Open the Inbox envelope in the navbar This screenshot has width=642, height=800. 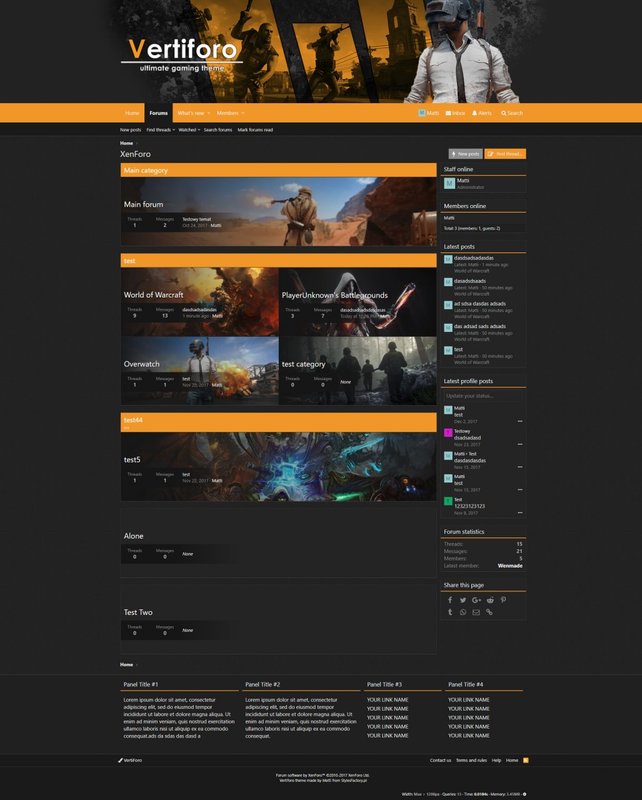[x=455, y=113]
